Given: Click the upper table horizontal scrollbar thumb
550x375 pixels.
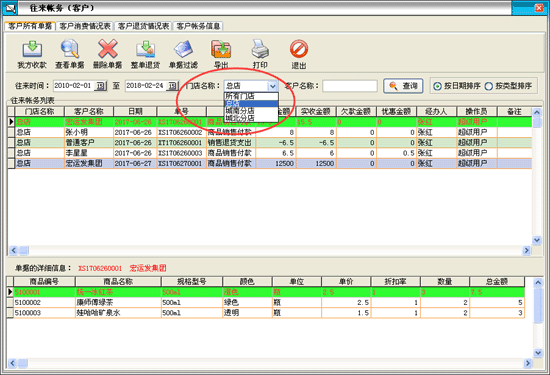Looking at the screenshot, I should (24, 250).
